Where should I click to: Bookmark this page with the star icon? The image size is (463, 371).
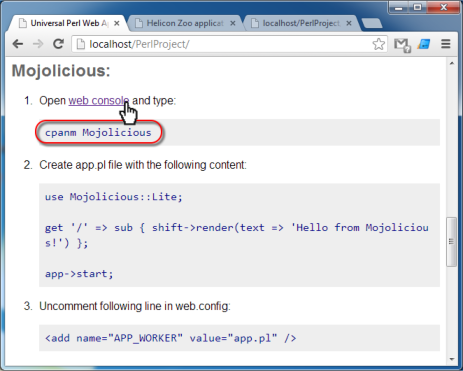point(378,44)
